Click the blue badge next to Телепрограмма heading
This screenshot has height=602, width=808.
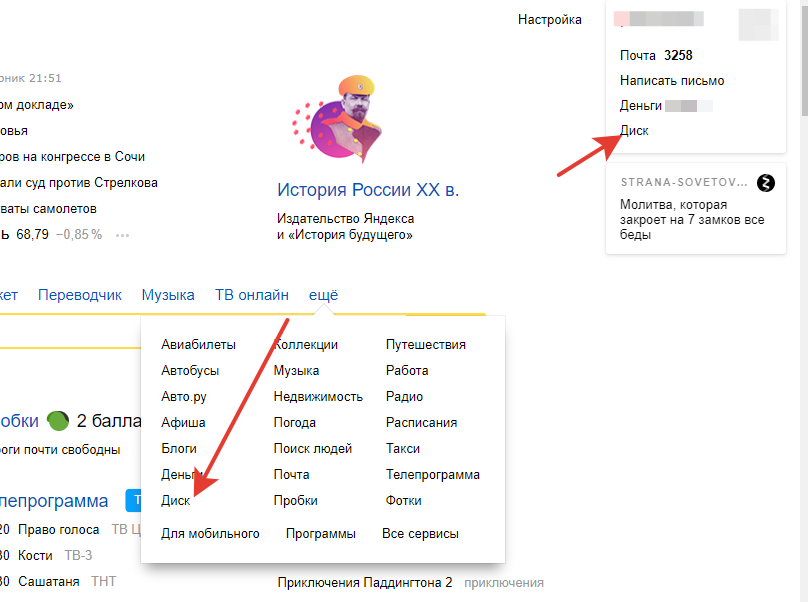pyautogui.click(x=132, y=500)
